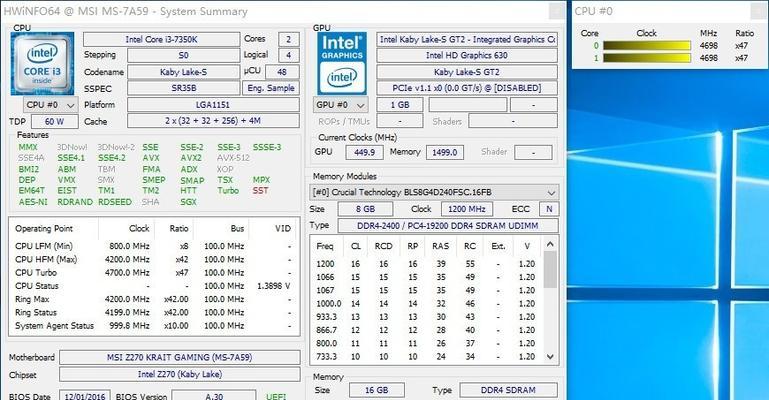Screen dimensions: 769x400
Task: Click the AES-NI feature label
Action: click(x=33, y=202)
